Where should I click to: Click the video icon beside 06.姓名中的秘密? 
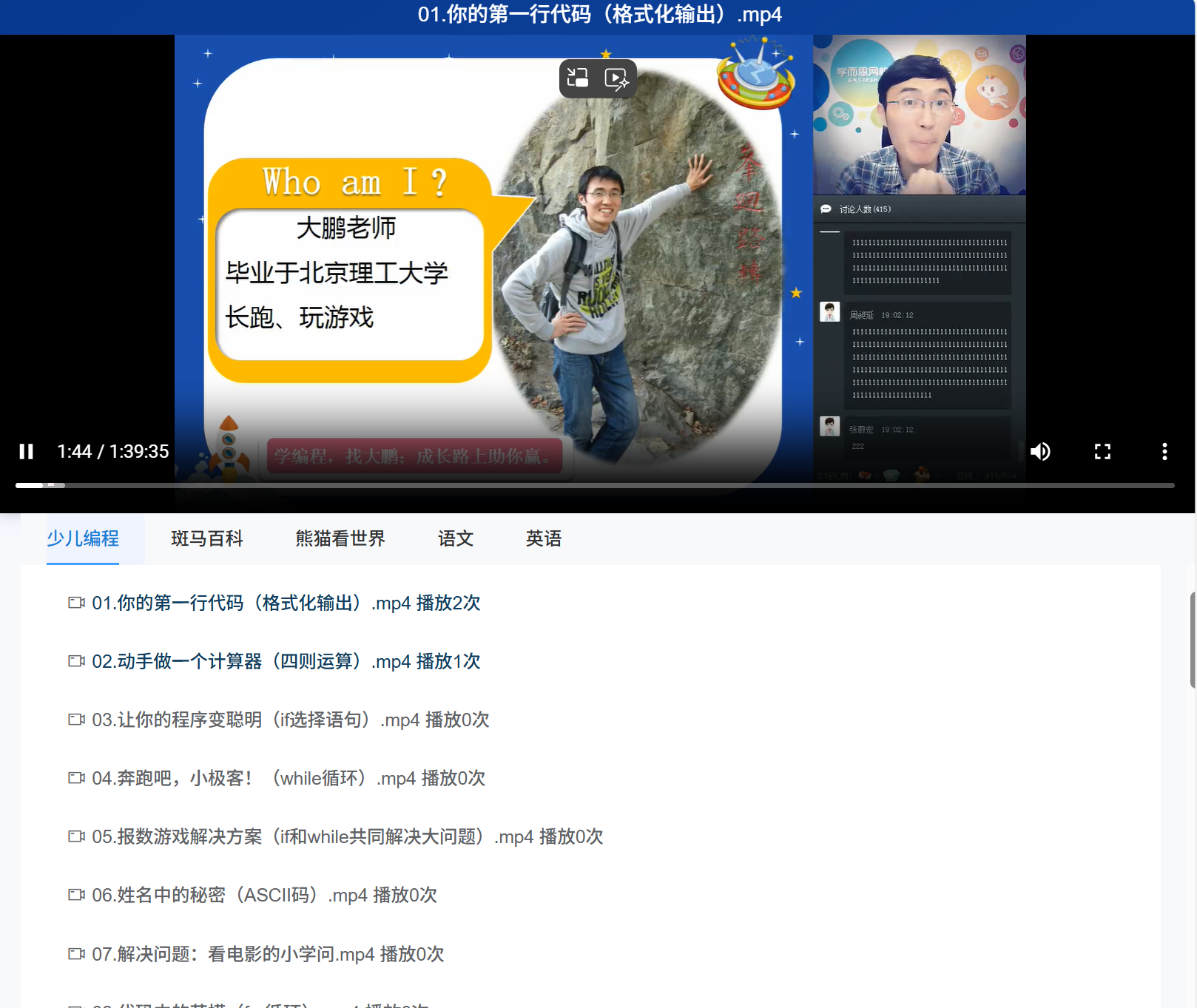pos(76,895)
